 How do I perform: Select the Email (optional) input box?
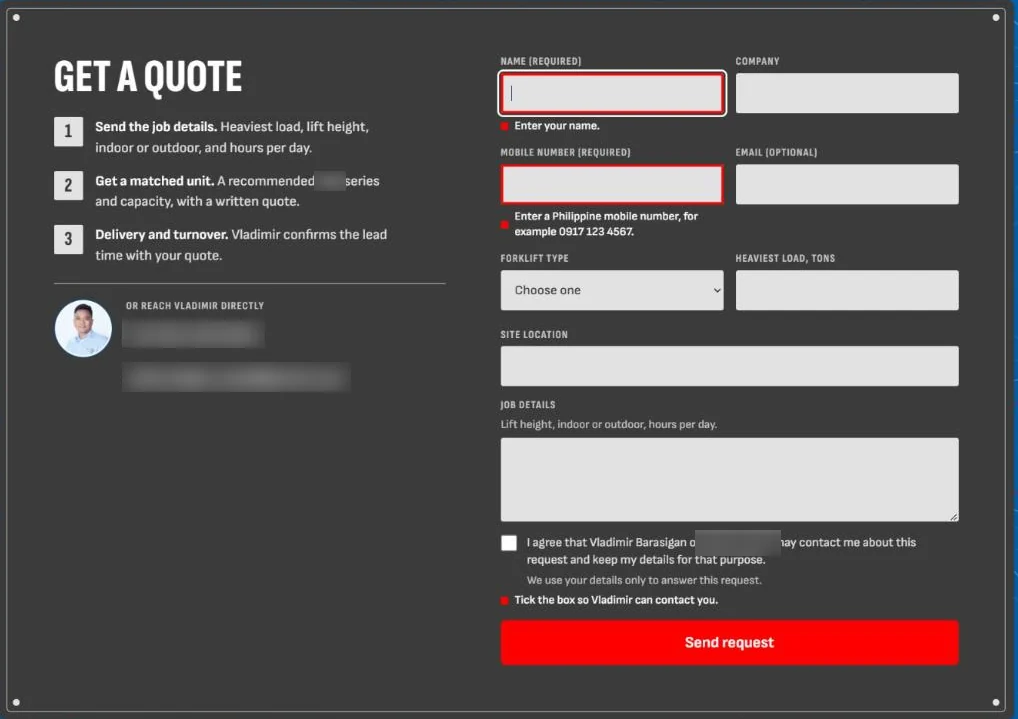[847, 184]
